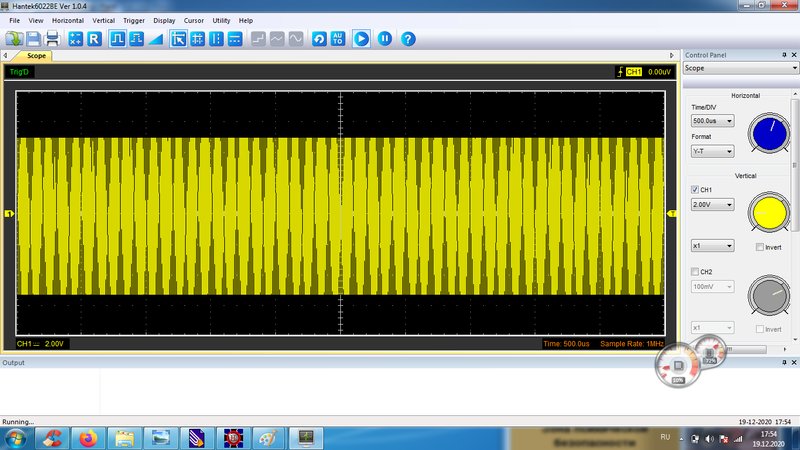Open help with the question mark icon
Viewport: 800px width, 450px height.
408,39
